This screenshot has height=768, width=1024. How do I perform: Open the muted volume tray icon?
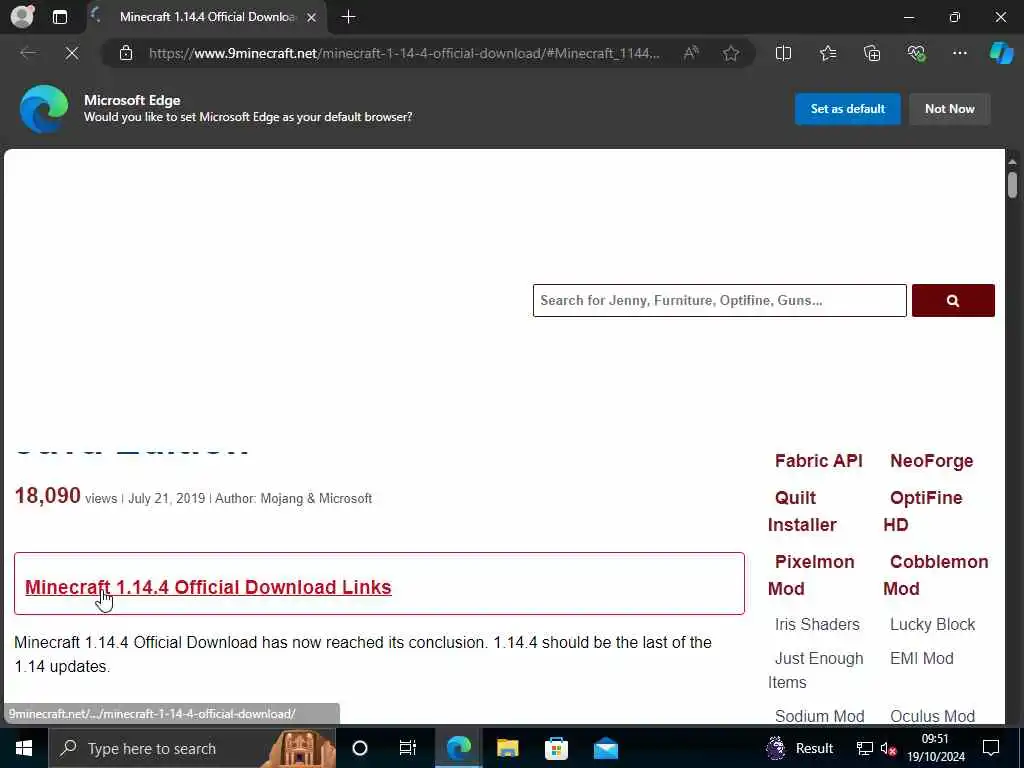click(x=888, y=748)
